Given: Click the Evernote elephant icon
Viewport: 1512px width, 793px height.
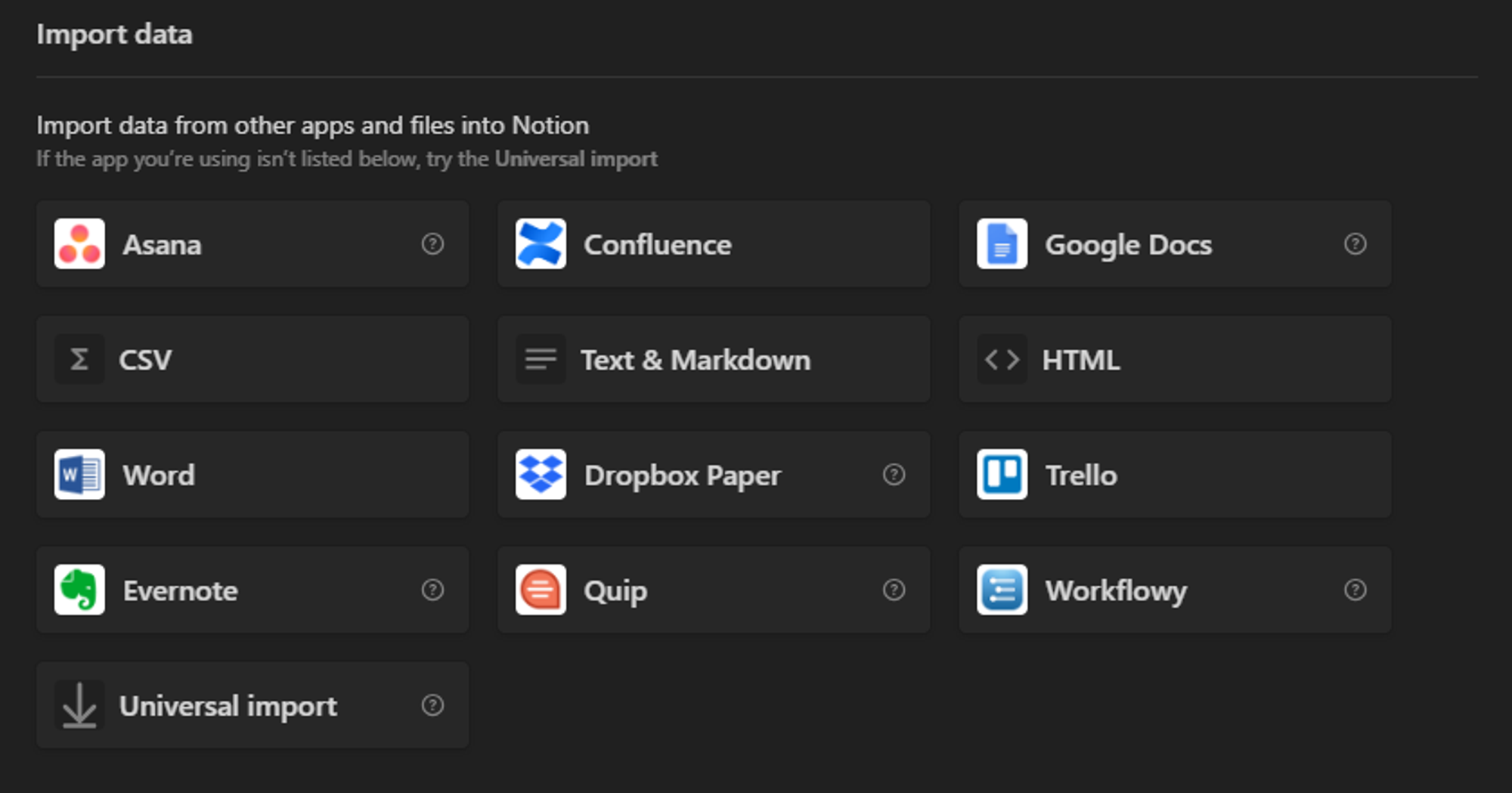Looking at the screenshot, I should pos(79,590).
